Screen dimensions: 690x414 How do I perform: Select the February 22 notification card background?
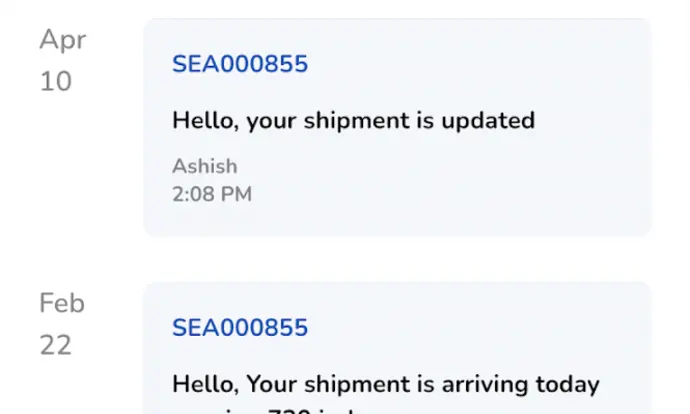(x=397, y=348)
